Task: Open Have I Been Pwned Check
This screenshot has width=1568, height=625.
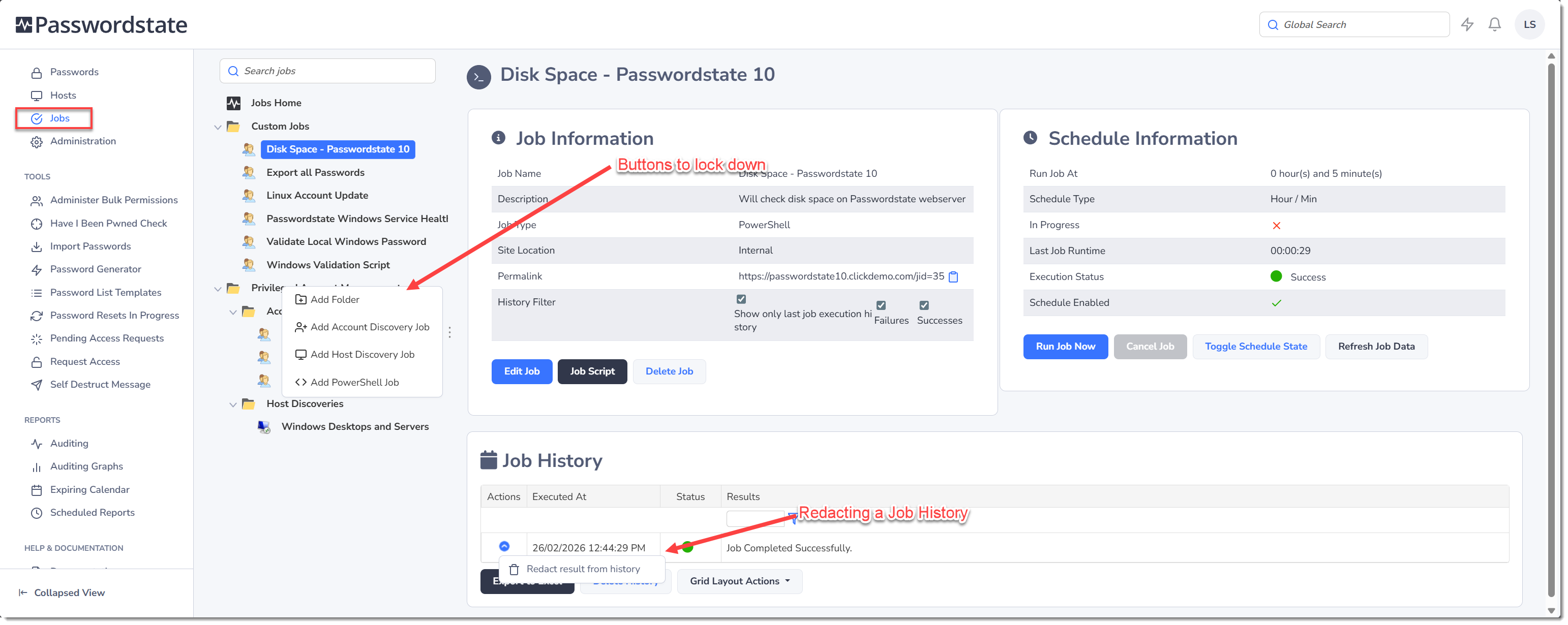Action: coord(108,224)
